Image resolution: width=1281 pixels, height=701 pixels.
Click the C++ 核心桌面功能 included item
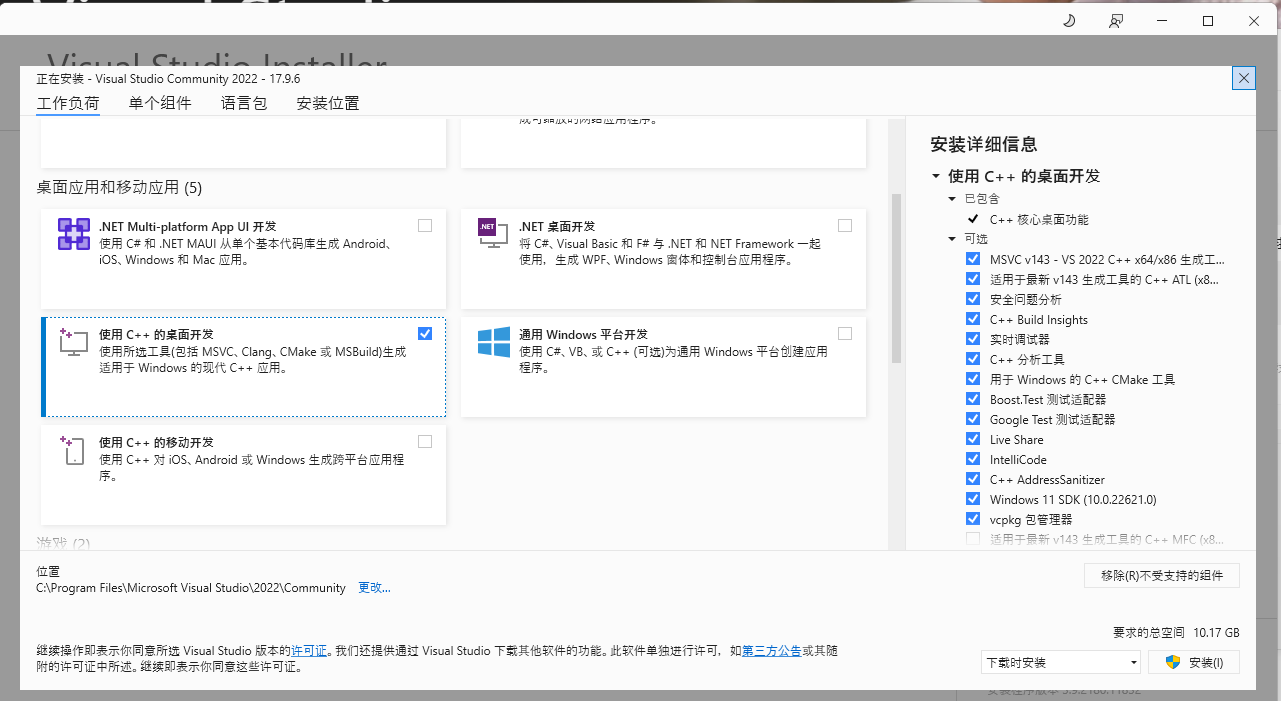(1039, 219)
